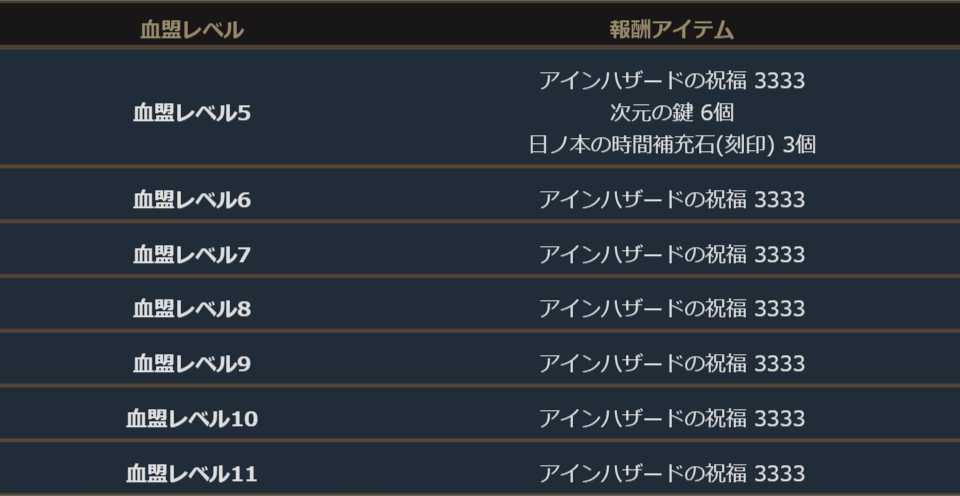Click the reward text for 血盟レベル6
960x496 pixels.
coord(671,200)
